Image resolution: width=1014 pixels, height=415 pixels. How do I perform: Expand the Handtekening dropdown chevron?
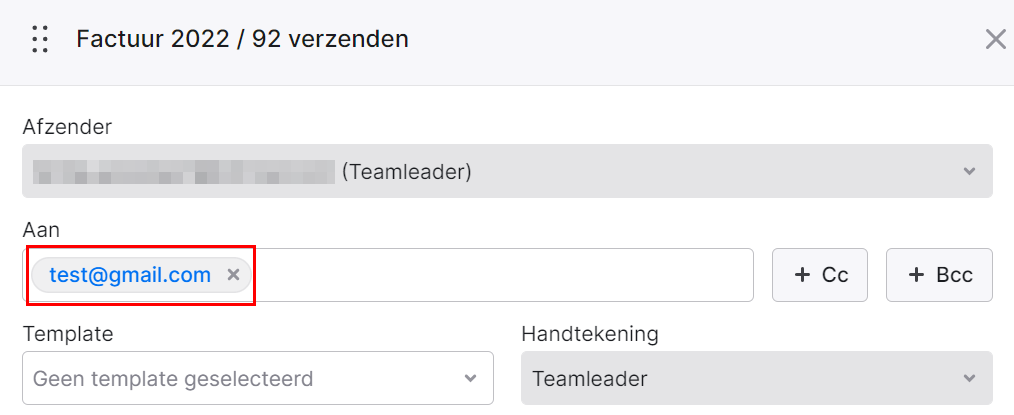969,378
